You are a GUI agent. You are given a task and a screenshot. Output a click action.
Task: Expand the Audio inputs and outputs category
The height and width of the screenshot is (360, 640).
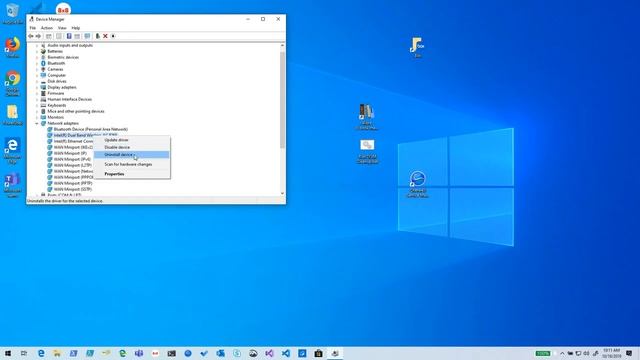[37, 45]
